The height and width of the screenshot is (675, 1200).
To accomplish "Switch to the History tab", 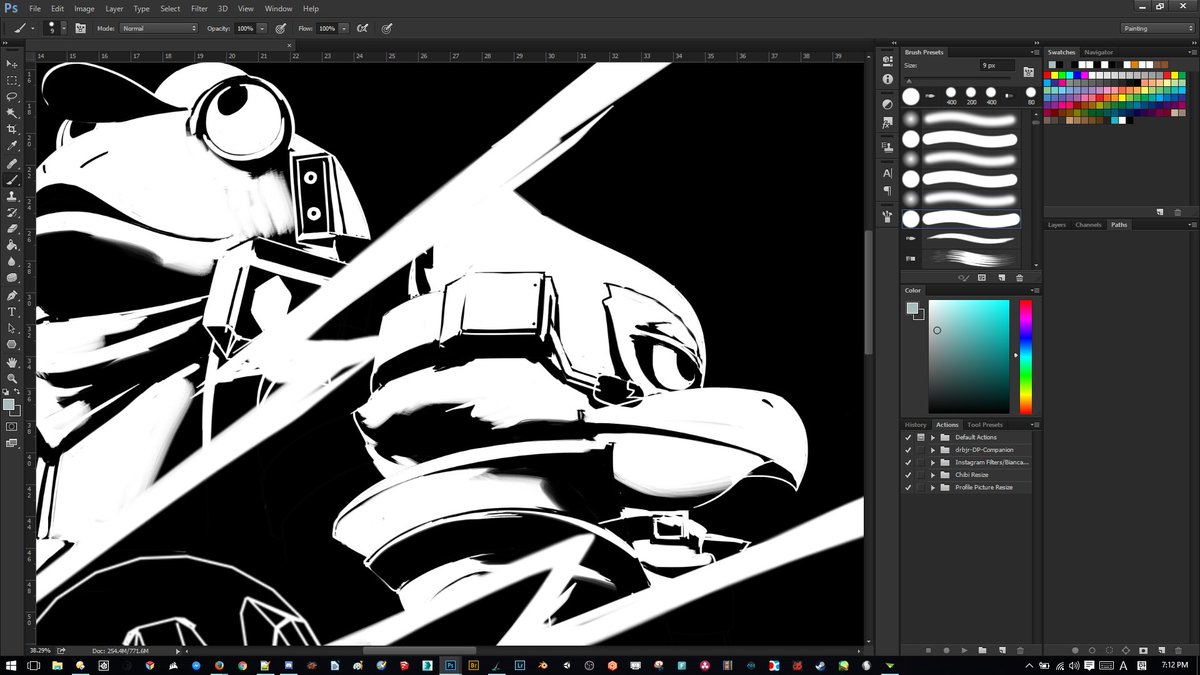I will [x=916, y=425].
